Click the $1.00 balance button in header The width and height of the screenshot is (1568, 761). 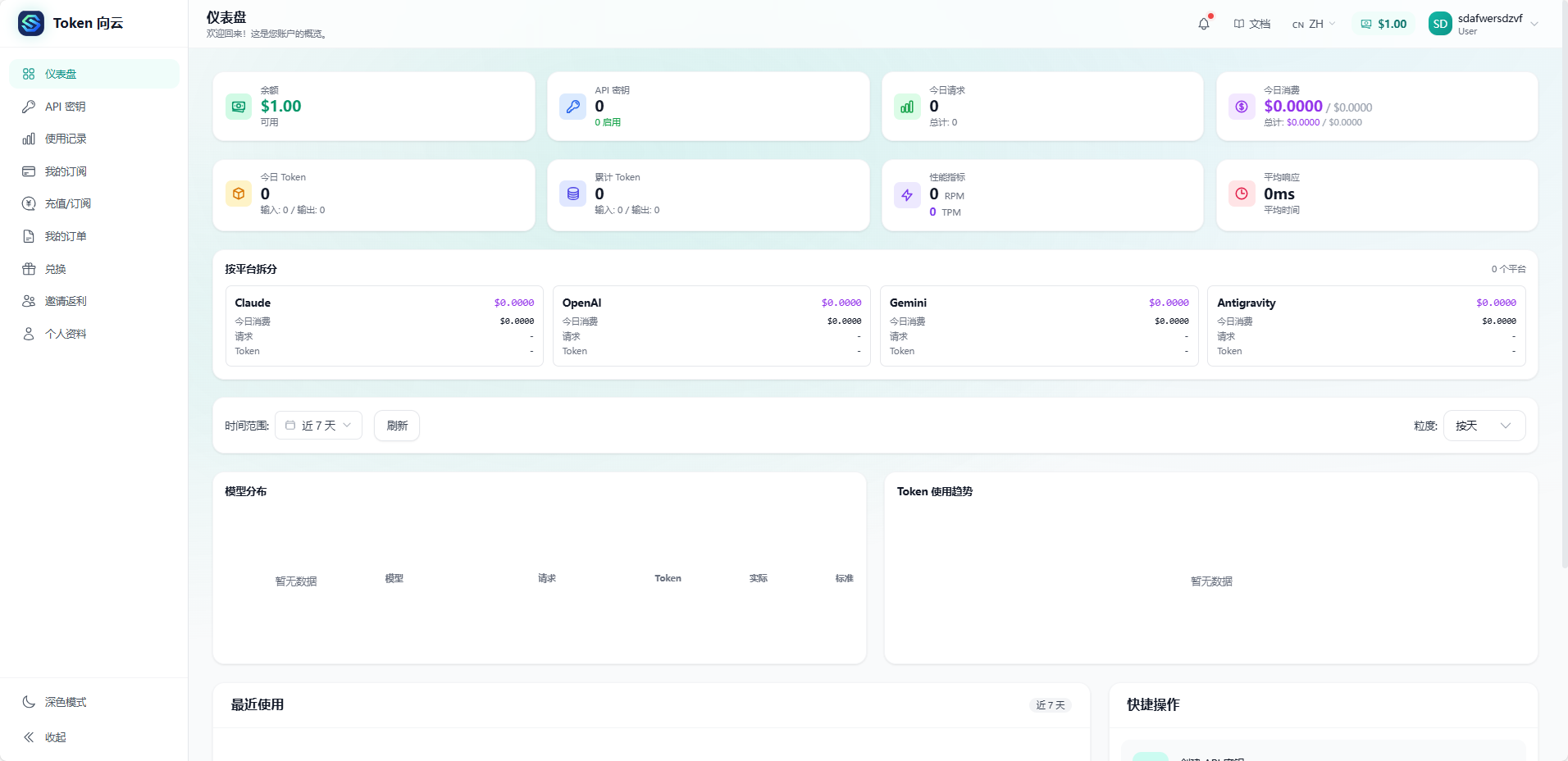1383,24
